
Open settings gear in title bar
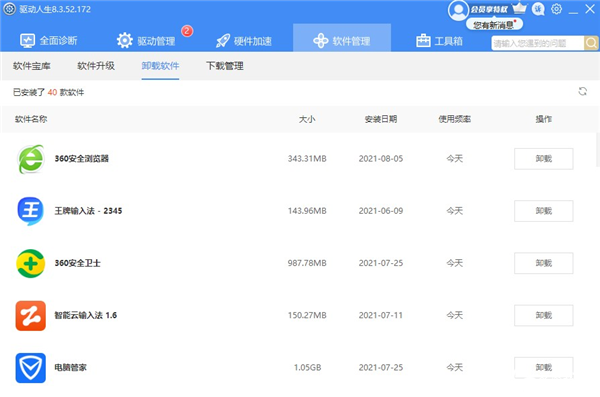pos(557,9)
